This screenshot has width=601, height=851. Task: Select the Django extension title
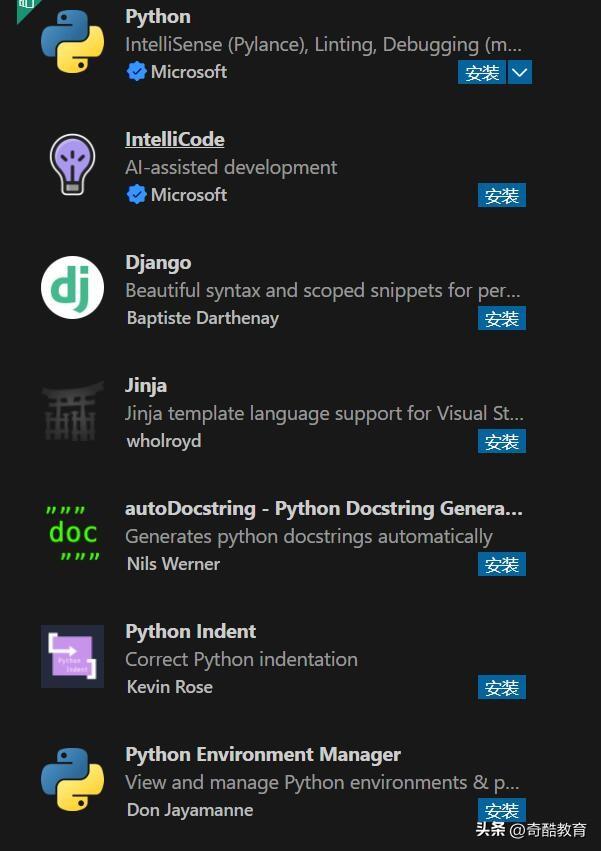click(x=158, y=263)
